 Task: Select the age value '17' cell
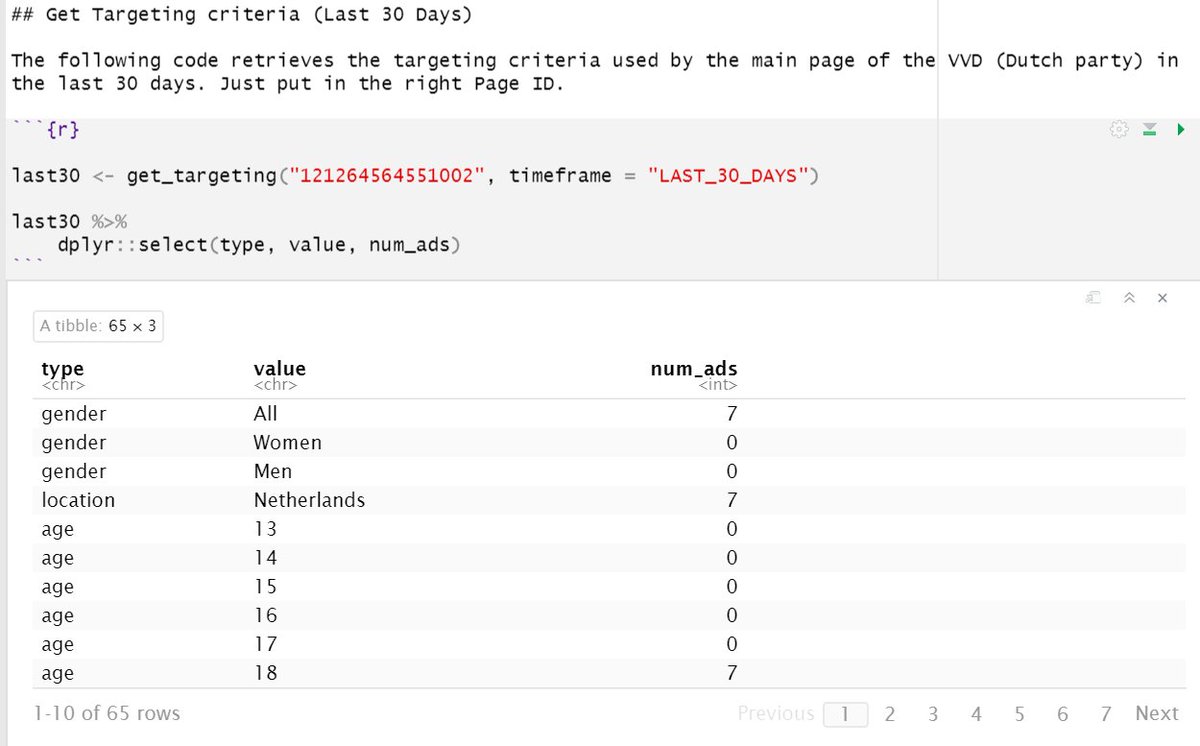click(265, 645)
